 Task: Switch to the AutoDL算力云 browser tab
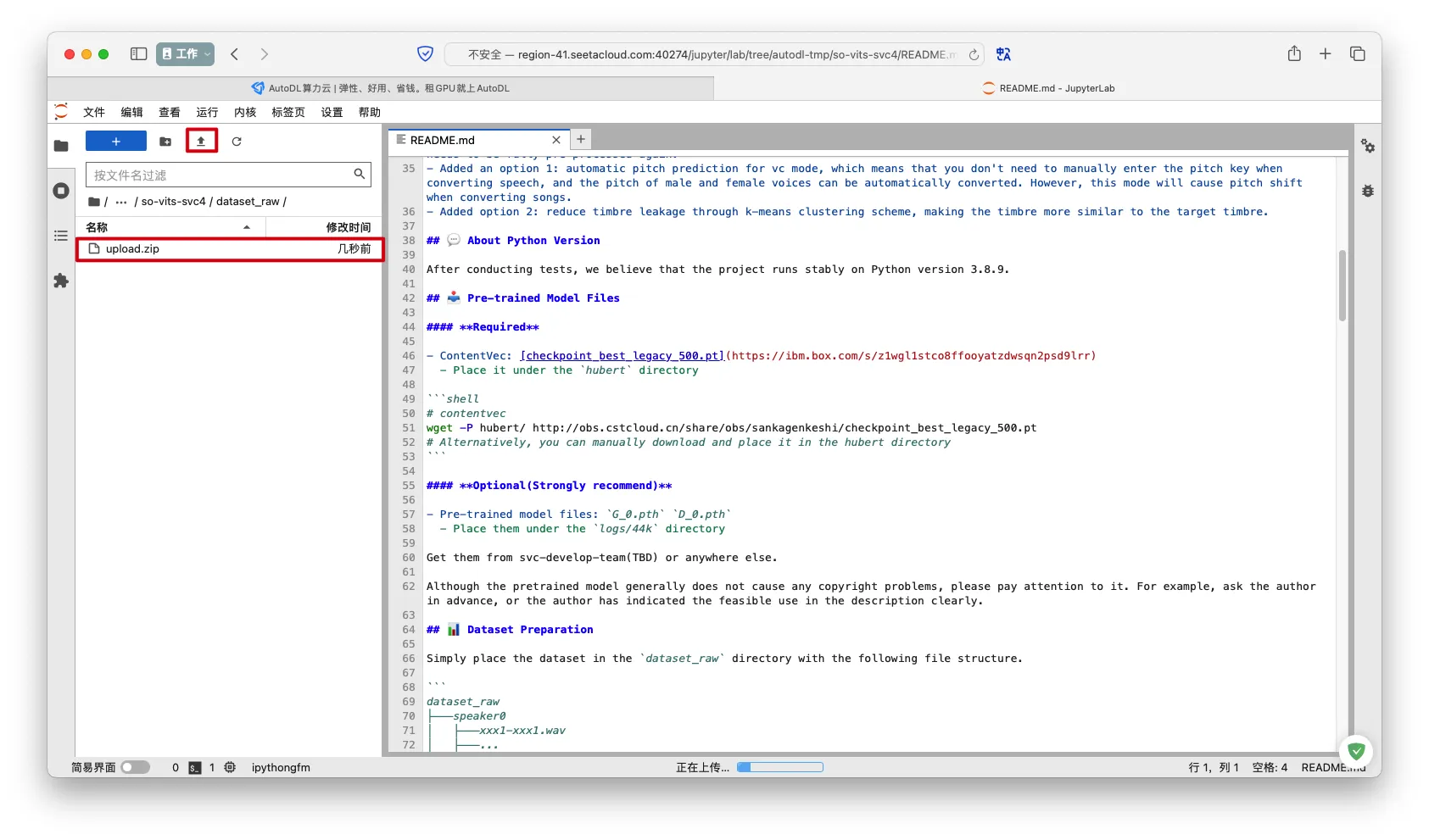tap(381, 88)
